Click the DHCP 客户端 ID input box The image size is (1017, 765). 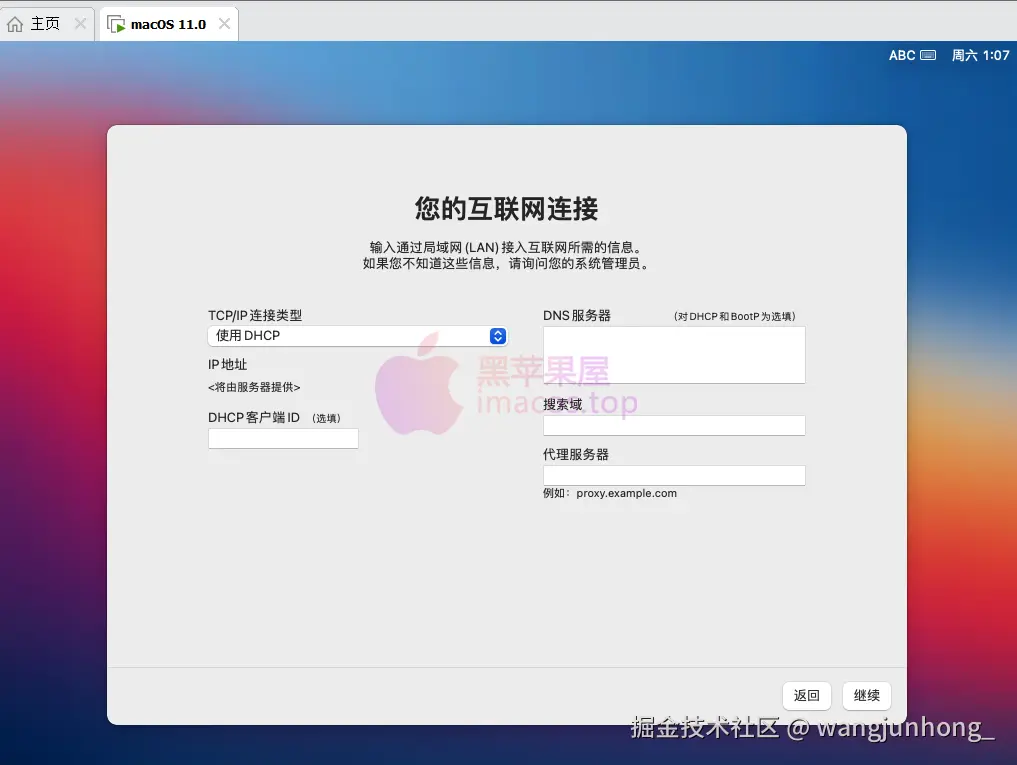click(x=283, y=438)
